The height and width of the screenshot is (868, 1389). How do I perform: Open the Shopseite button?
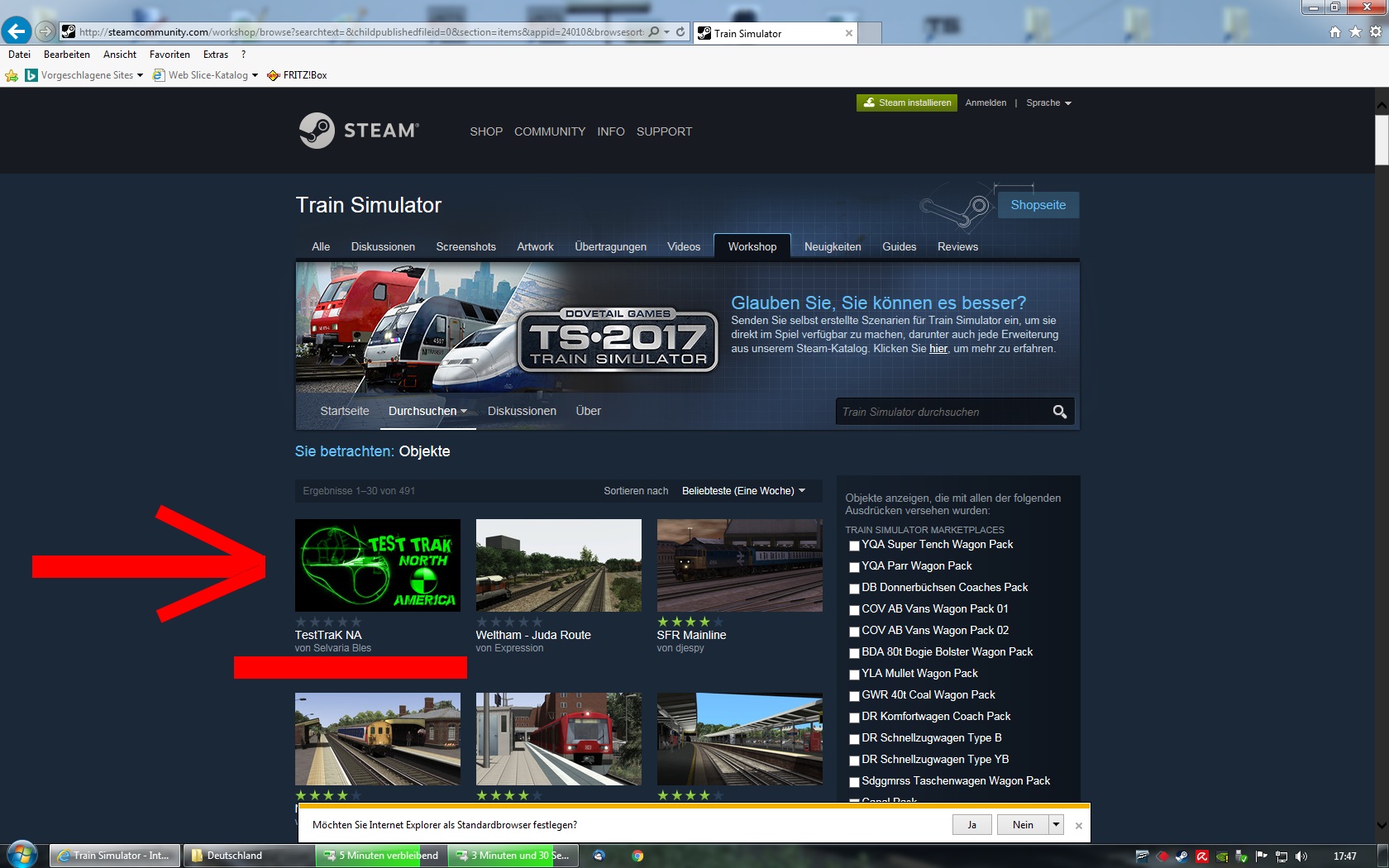[x=1038, y=205]
